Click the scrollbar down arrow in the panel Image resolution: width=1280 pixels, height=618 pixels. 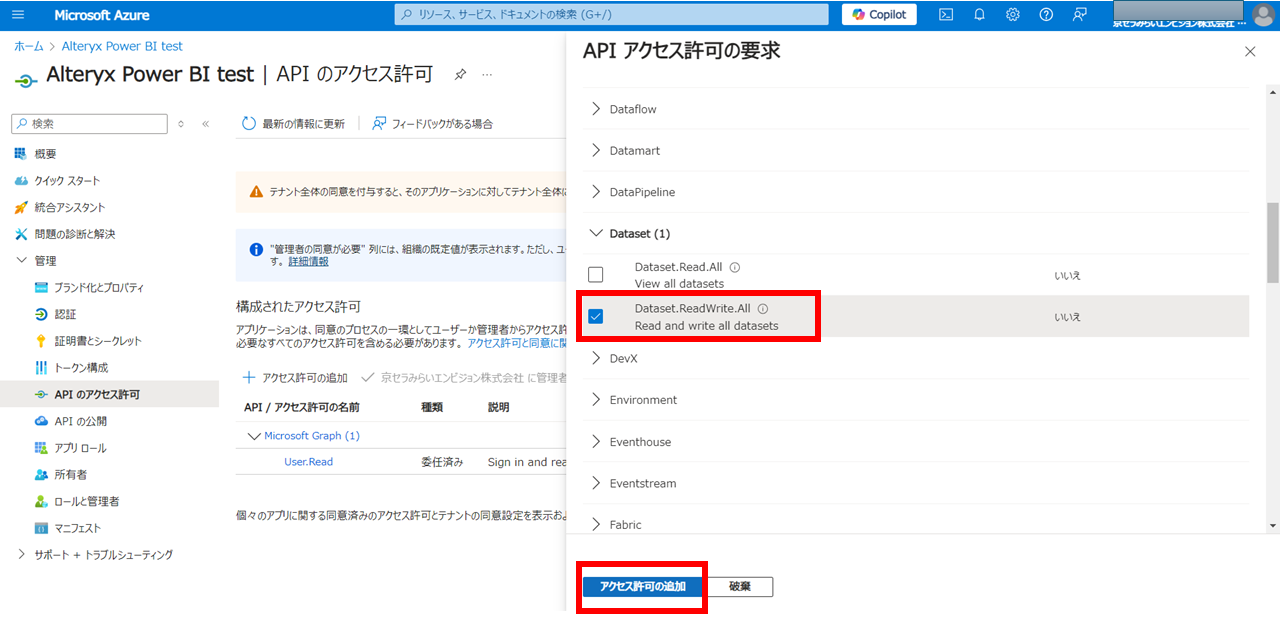pos(1273,526)
